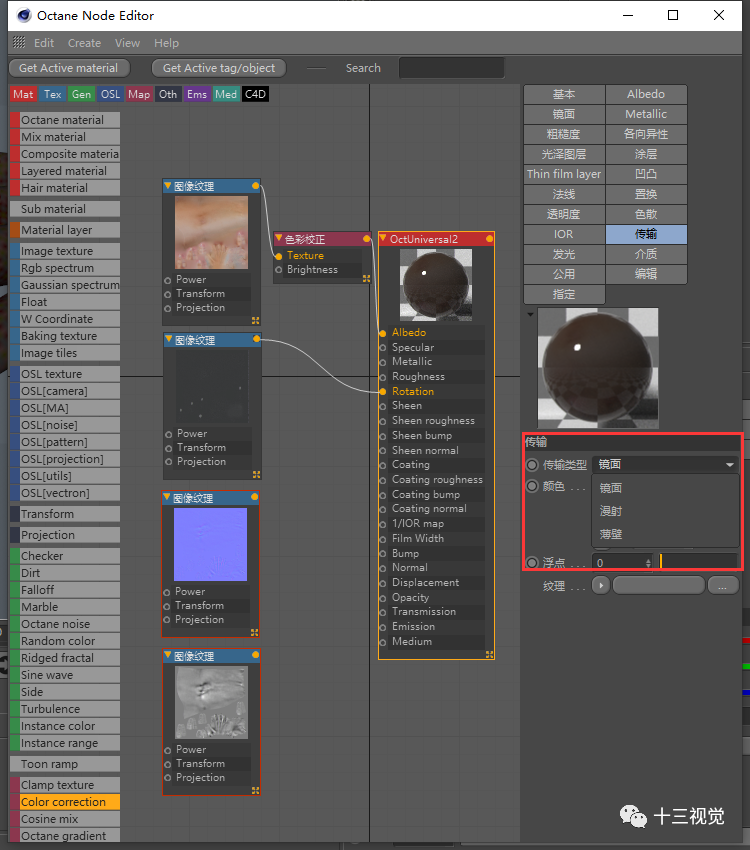Click output dot of OctUniversal2 node
The image size is (750, 850).
point(489,239)
